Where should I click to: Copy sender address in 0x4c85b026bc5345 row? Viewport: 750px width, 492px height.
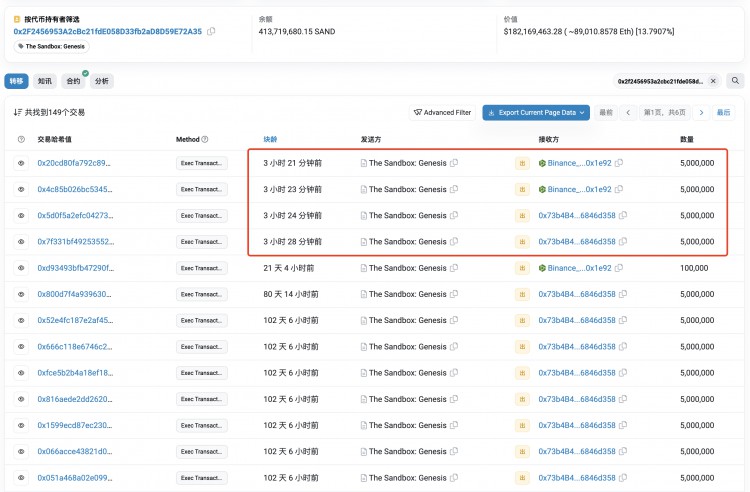coord(454,189)
